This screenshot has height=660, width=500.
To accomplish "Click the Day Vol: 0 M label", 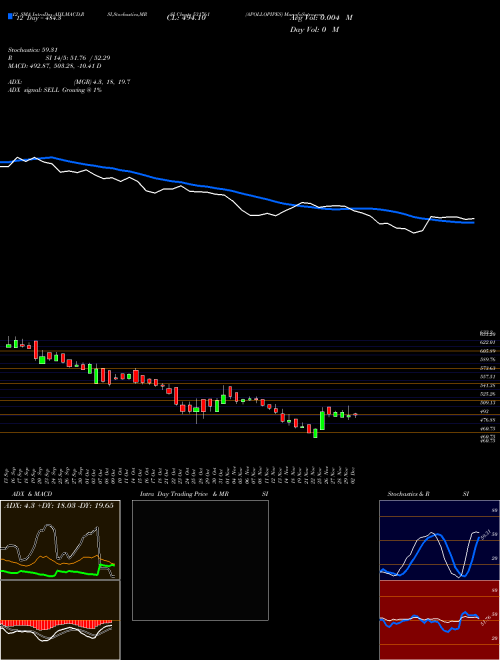I will pos(314,30).
